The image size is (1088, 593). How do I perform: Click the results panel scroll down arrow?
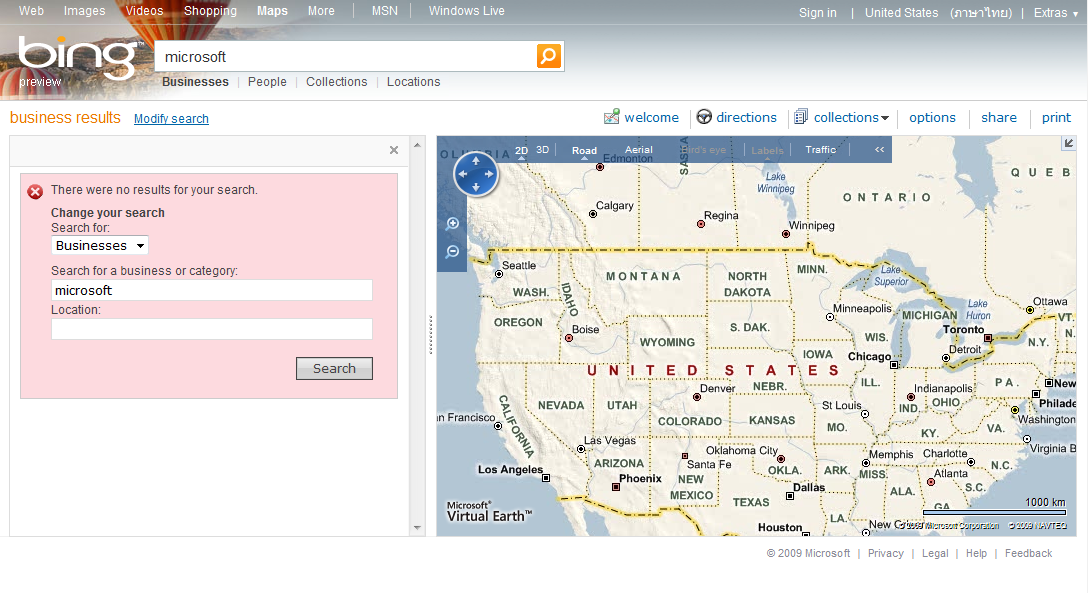tap(417, 528)
